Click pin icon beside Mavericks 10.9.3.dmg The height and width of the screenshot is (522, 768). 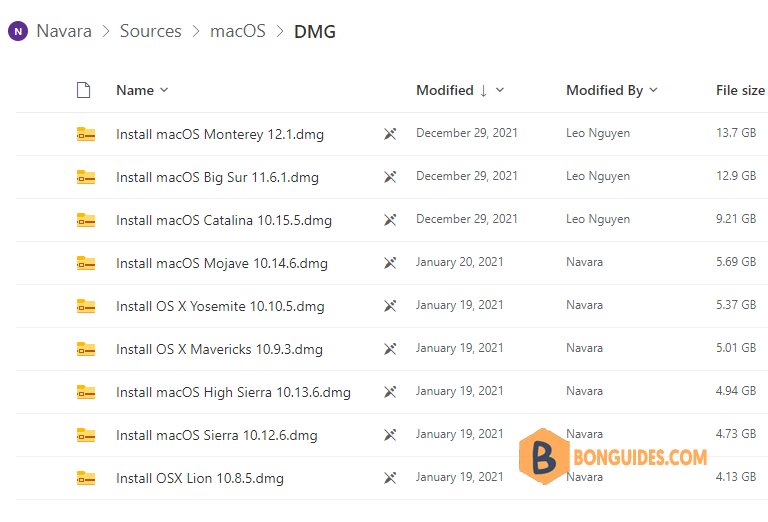pyautogui.click(x=390, y=349)
